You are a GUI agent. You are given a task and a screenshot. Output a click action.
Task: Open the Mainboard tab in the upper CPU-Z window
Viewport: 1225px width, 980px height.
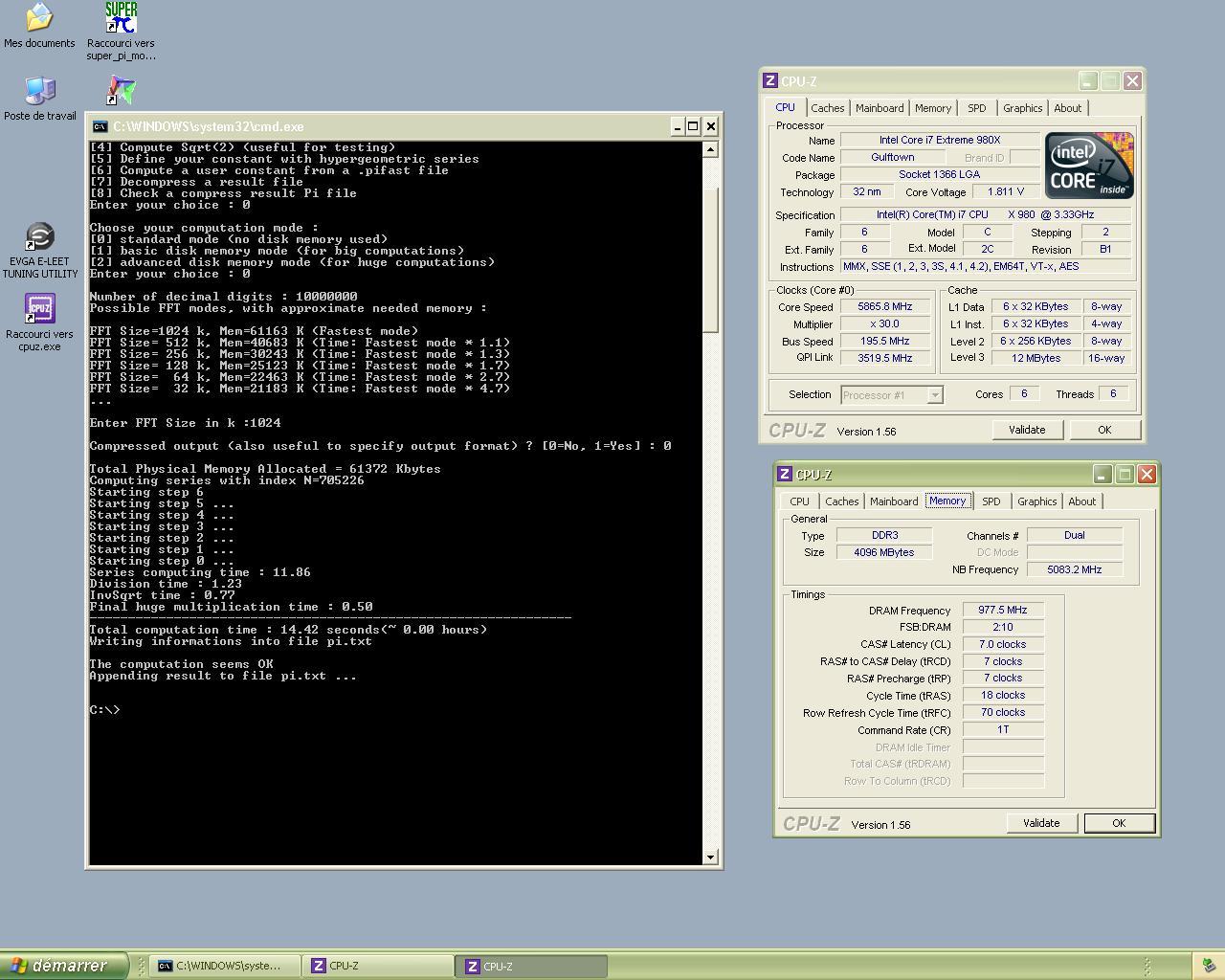880,108
